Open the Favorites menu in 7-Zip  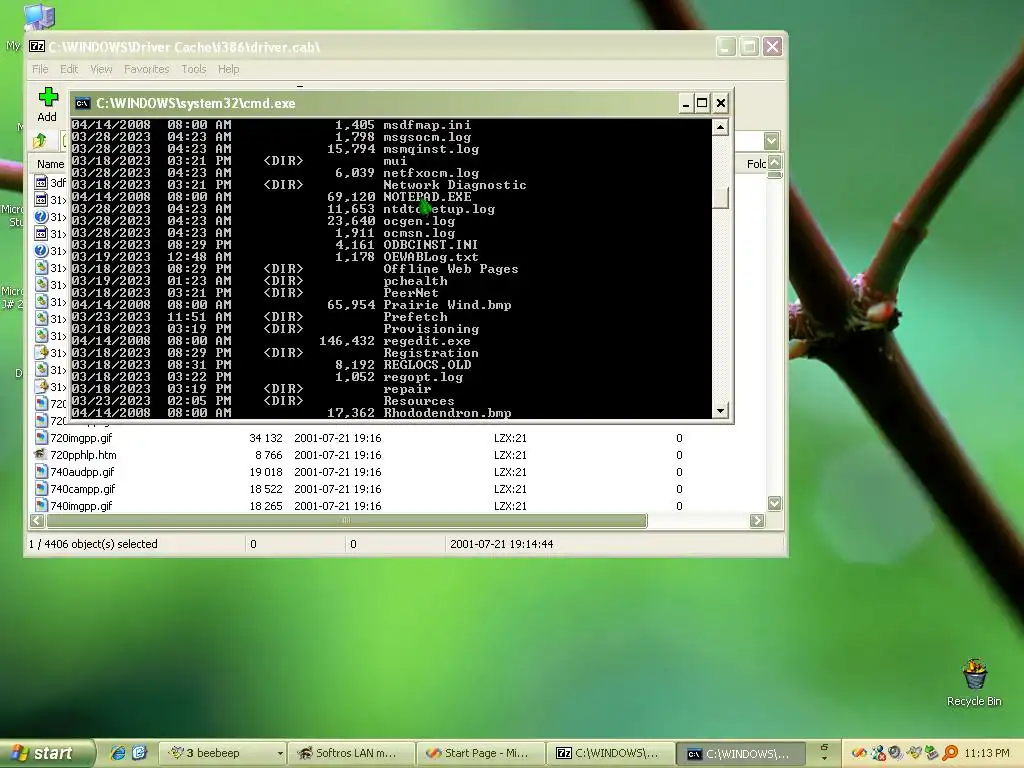[x=146, y=69]
